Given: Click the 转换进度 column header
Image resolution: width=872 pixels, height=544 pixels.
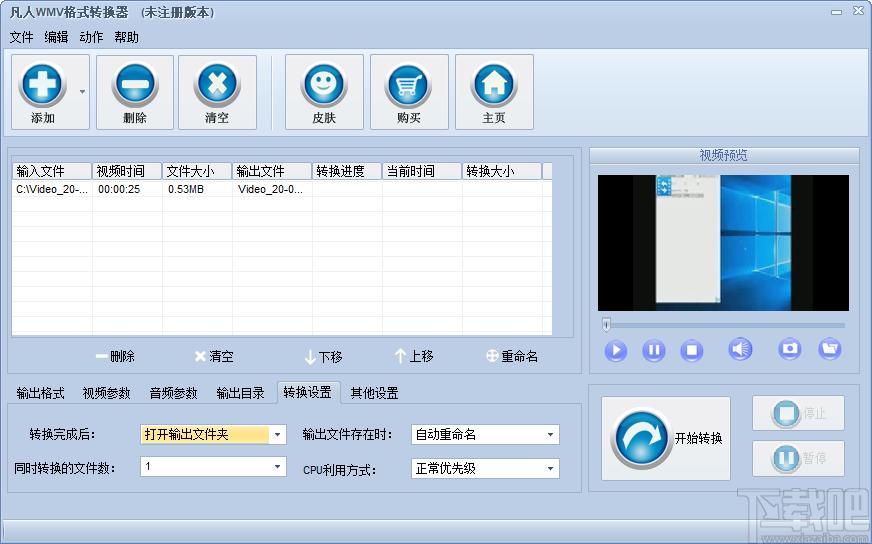Looking at the screenshot, I should pos(347,171).
